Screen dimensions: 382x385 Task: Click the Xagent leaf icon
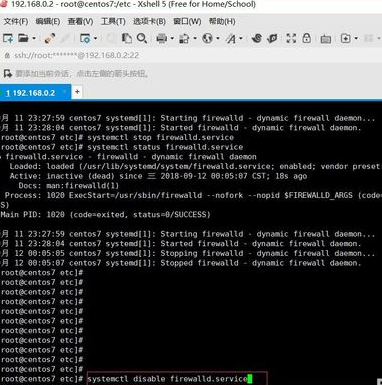(x=272, y=38)
